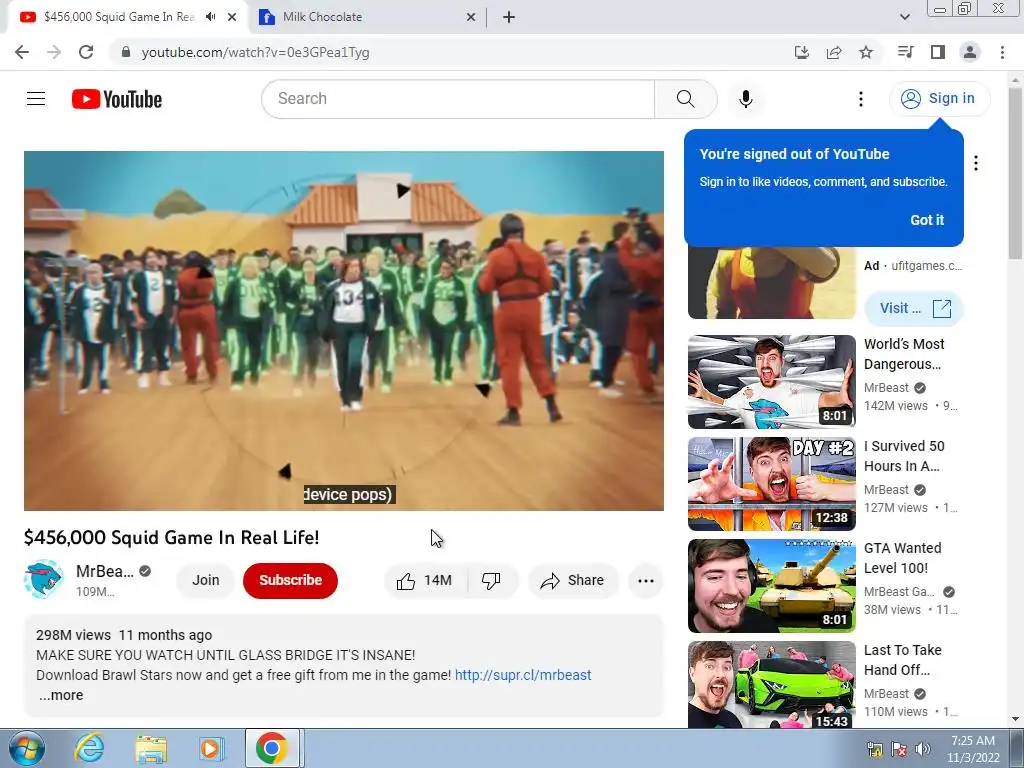Open ad options three-dot menu
Viewport: 1024px width, 768px height.
[976, 163]
